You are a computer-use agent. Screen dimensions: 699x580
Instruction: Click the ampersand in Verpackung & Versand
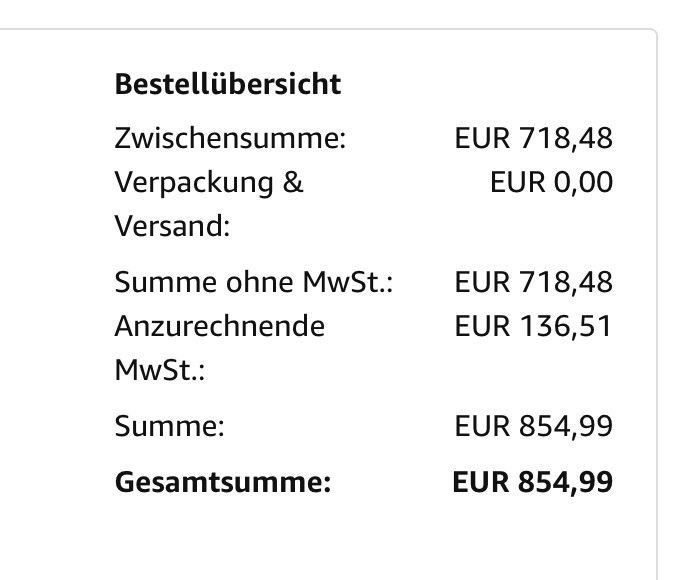click(x=292, y=182)
